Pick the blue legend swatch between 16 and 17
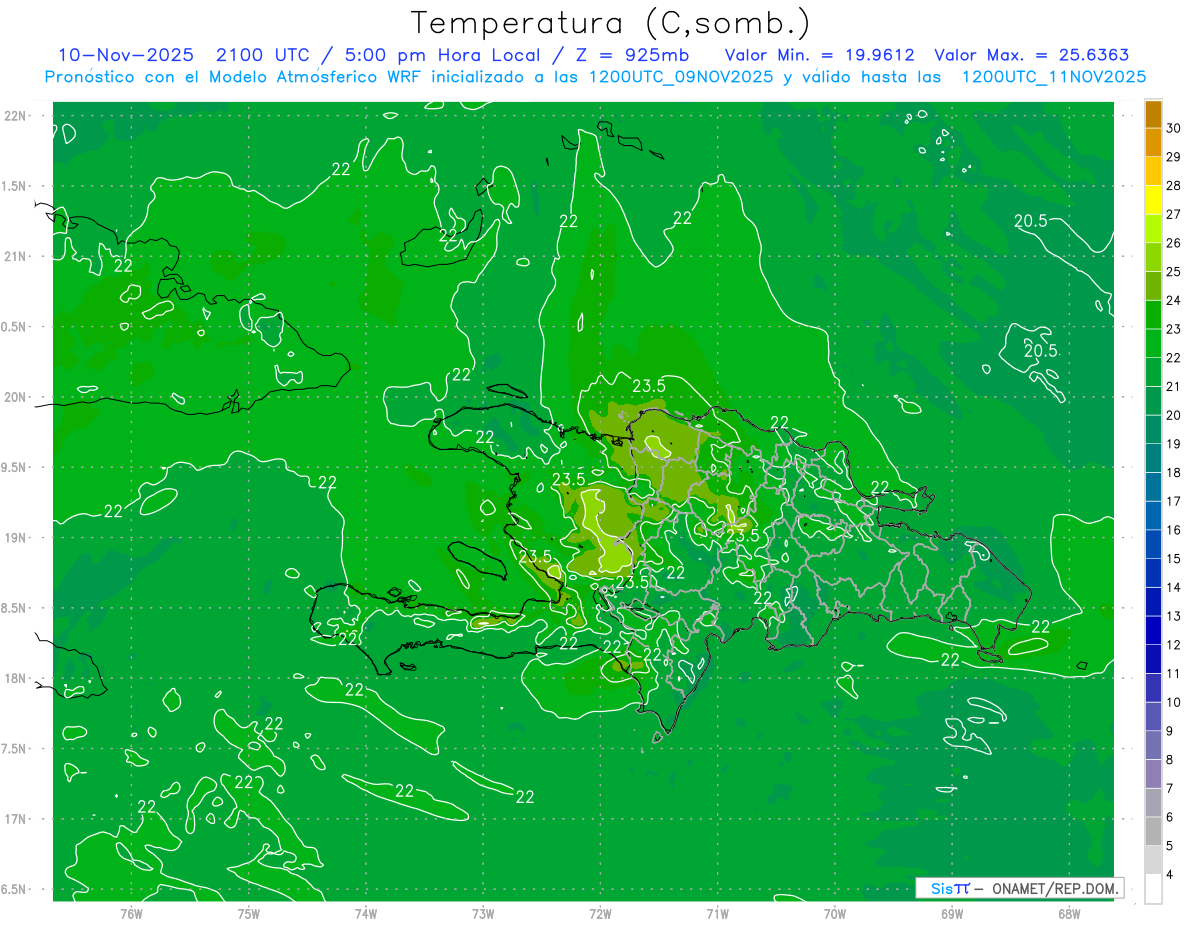Screen dimensions: 1200x927 pos(1153,516)
